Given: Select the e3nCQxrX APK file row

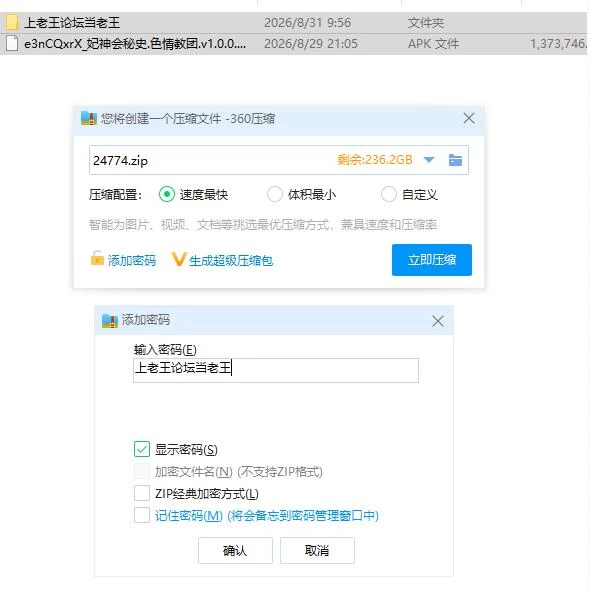Looking at the screenshot, I should pos(293,44).
